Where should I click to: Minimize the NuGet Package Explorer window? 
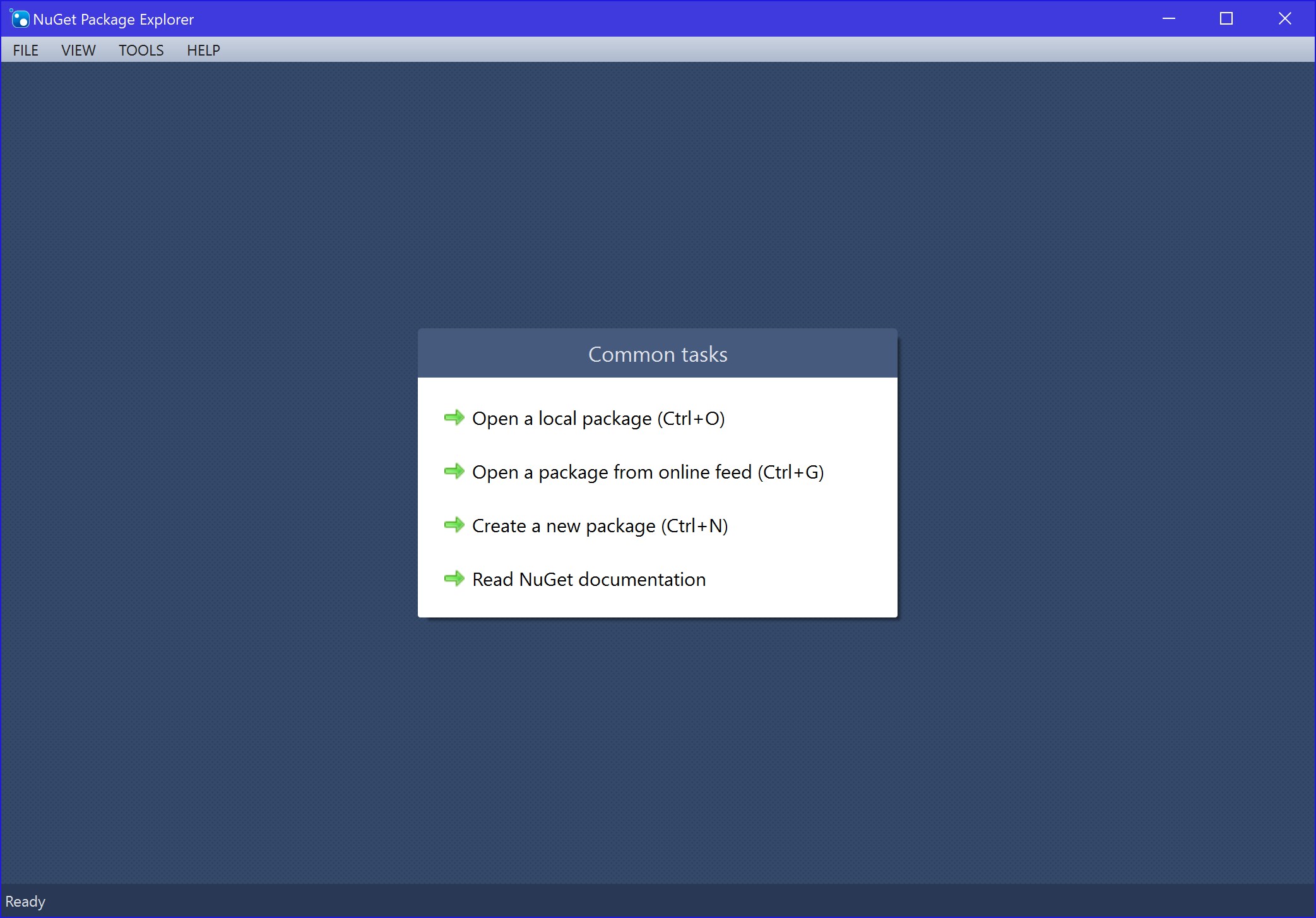coord(1168,18)
